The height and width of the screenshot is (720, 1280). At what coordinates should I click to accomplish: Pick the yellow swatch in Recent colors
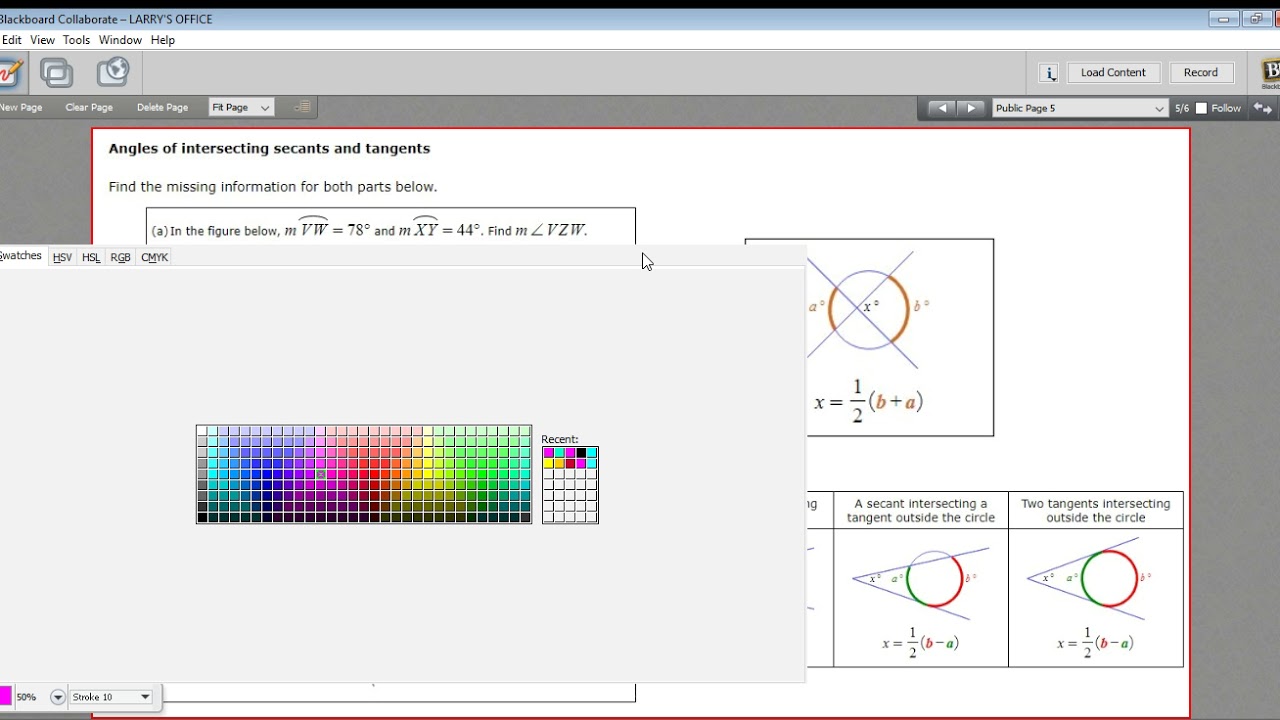548,464
